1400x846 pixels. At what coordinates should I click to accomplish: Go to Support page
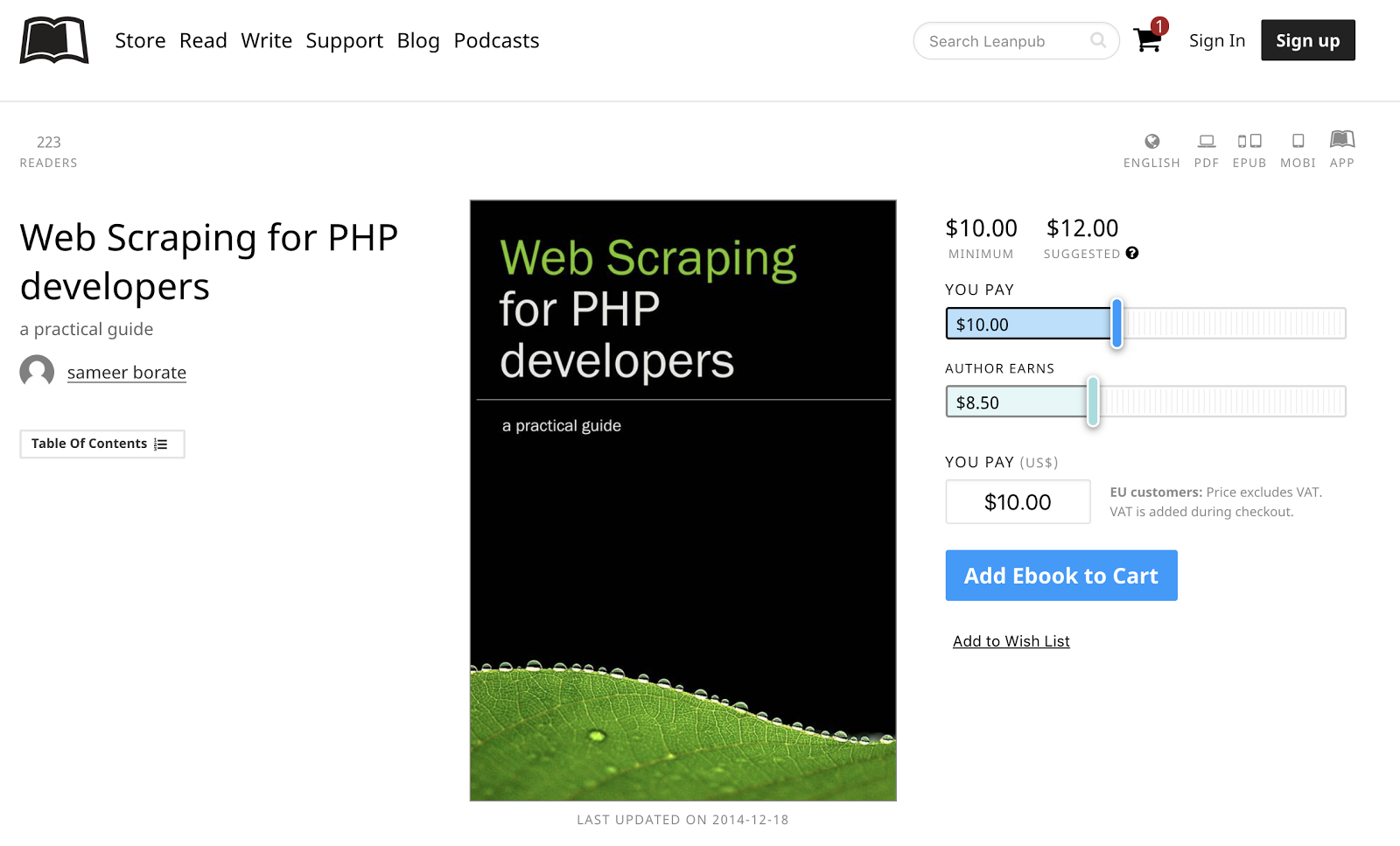pos(345,41)
